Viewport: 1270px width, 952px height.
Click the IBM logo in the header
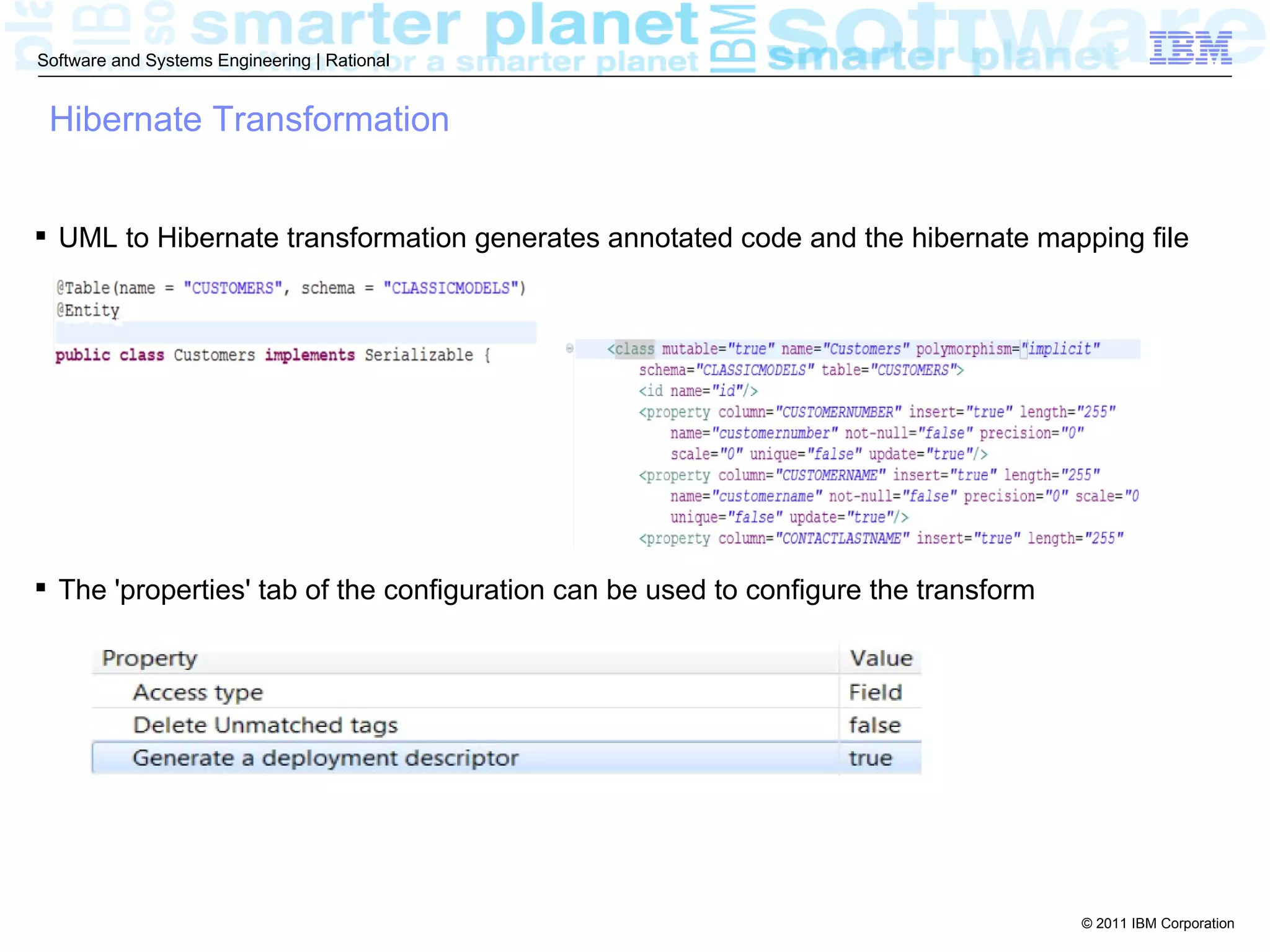[x=1190, y=48]
